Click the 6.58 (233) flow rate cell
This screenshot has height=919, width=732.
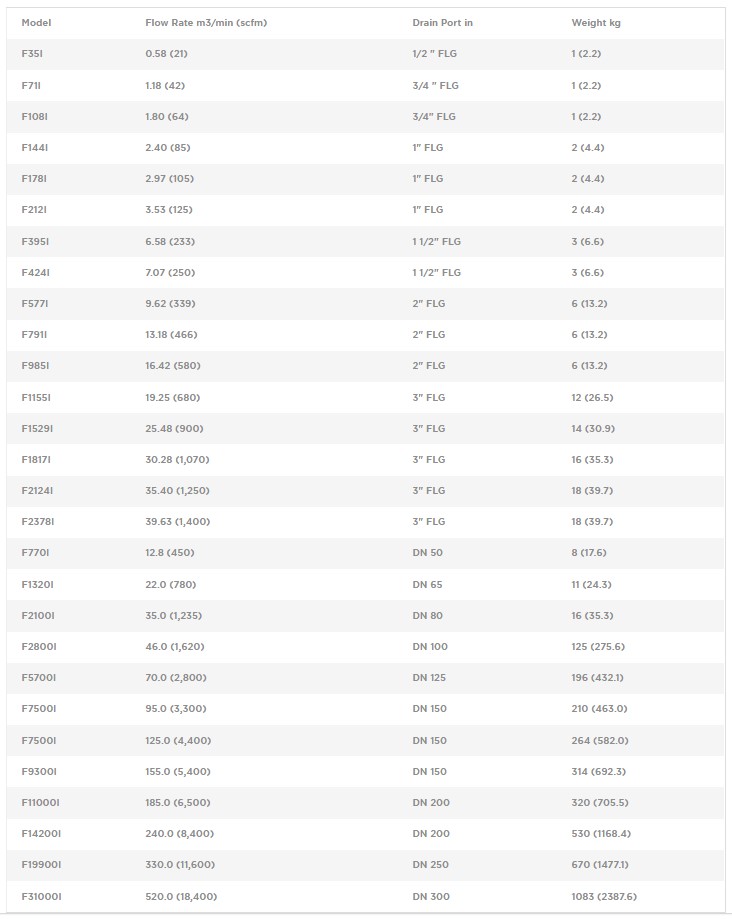[x=169, y=242]
